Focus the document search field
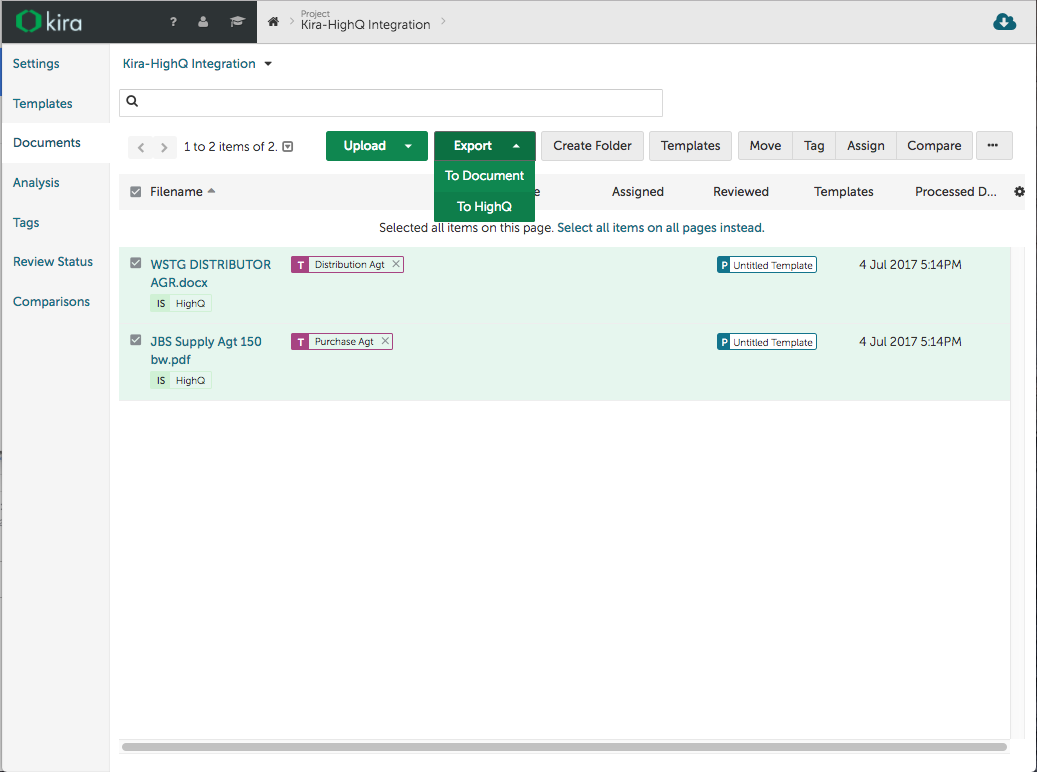 [x=391, y=103]
